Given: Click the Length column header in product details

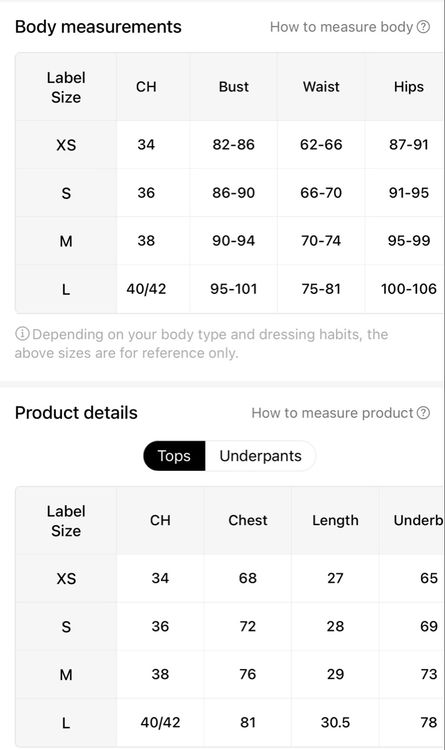Looking at the screenshot, I should point(335,520).
